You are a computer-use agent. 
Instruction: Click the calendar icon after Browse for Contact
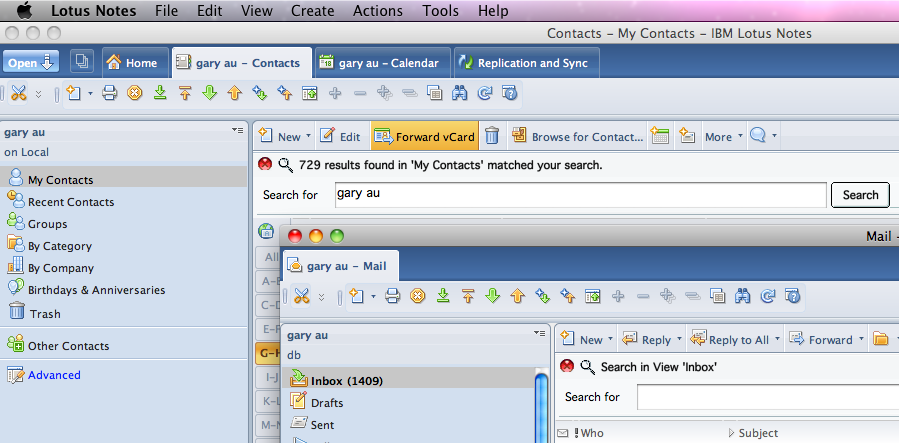coord(660,136)
